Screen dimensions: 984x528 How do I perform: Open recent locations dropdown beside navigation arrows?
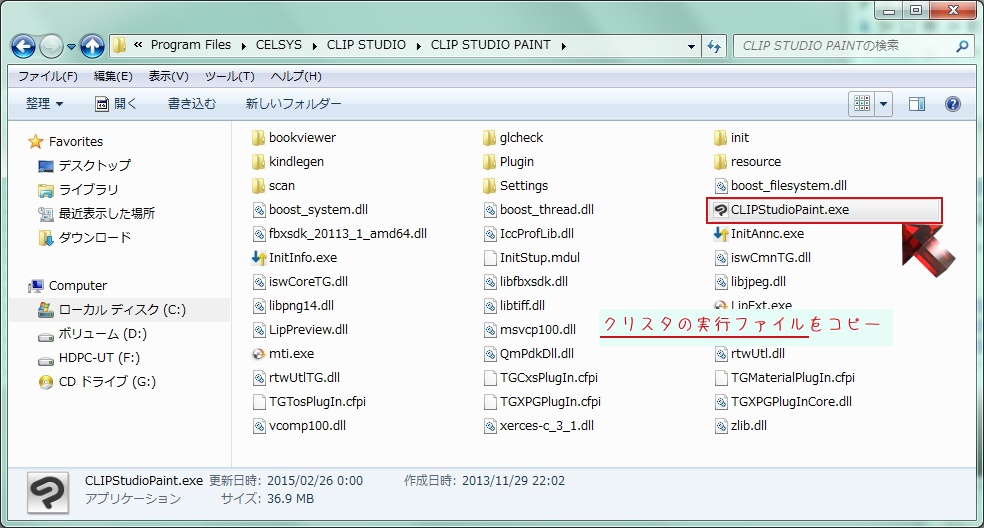point(71,46)
